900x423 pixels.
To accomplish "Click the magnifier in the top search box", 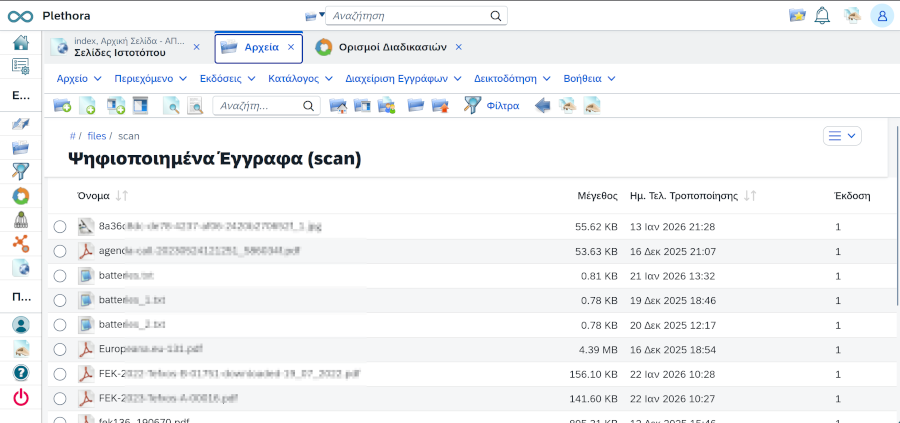I will point(496,16).
